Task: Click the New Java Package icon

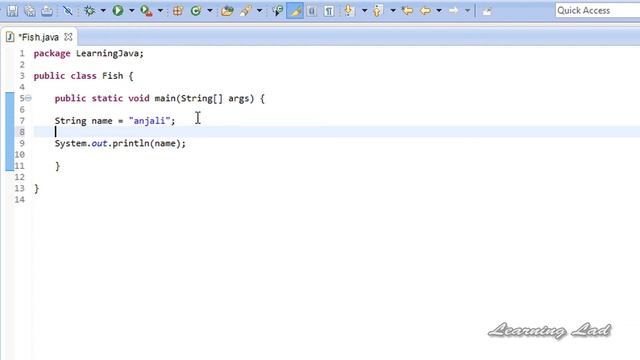Action: [178, 11]
